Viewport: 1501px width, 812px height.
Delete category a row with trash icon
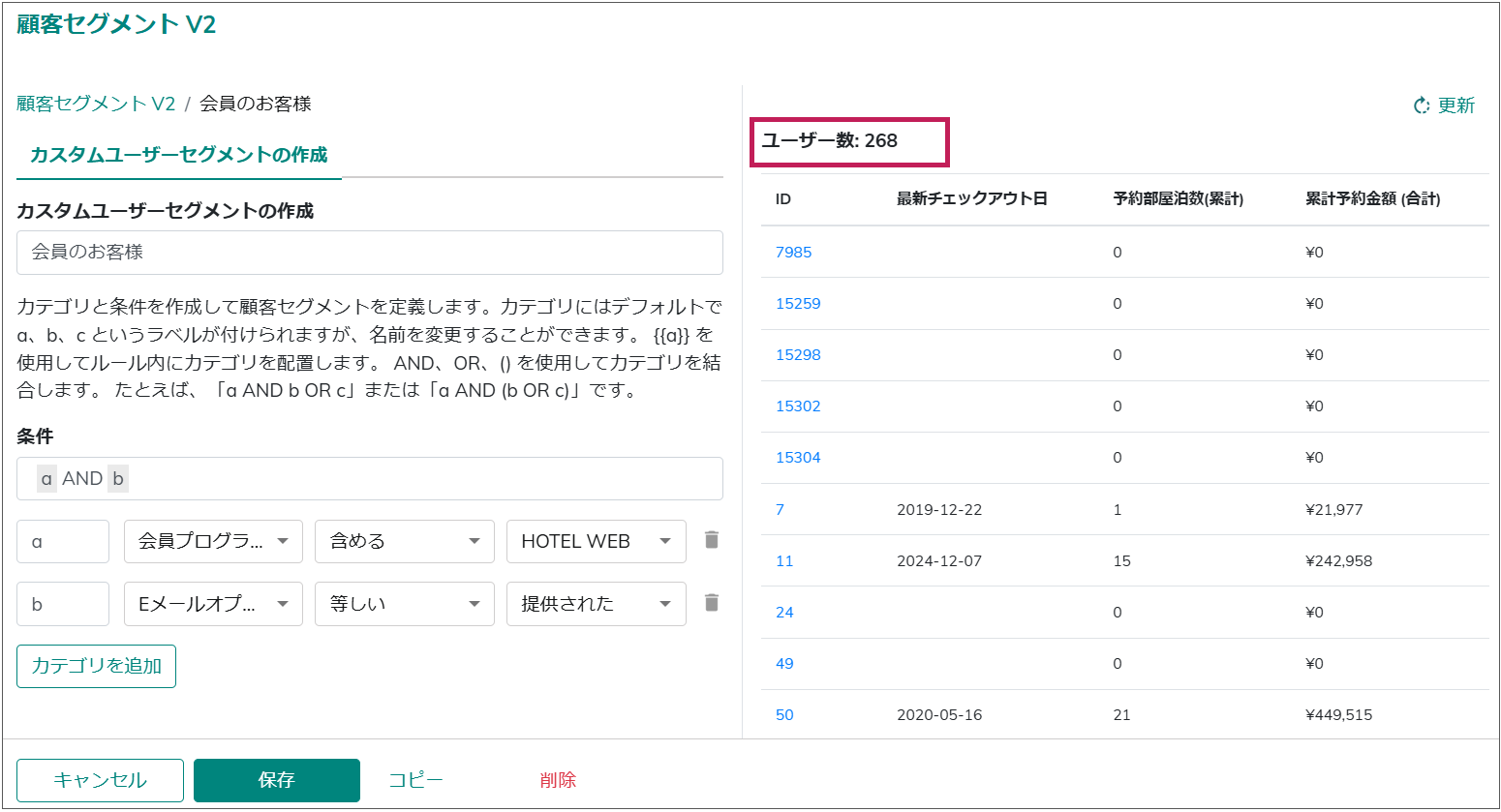pyautogui.click(x=712, y=540)
